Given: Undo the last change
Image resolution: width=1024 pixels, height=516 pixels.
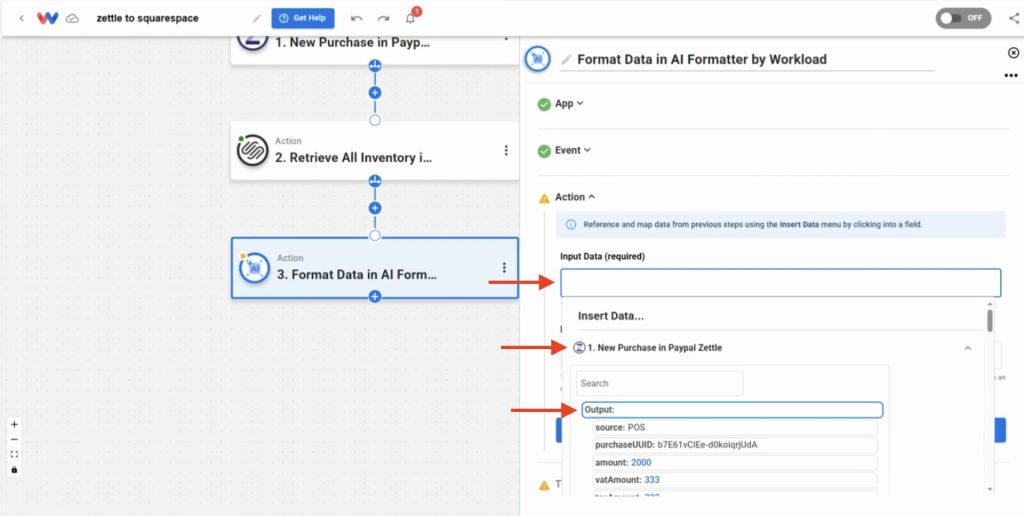Looking at the screenshot, I should [357, 18].
